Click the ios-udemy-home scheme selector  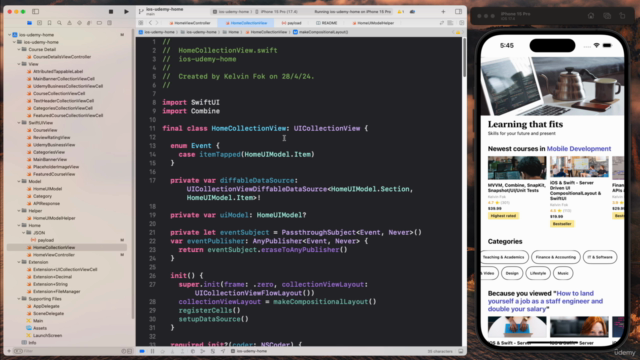[x=231, y=12]
